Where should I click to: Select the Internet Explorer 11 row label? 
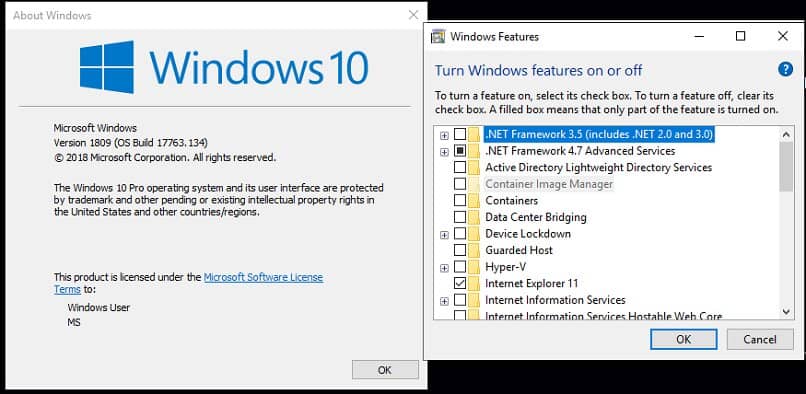tap(532, 283)
